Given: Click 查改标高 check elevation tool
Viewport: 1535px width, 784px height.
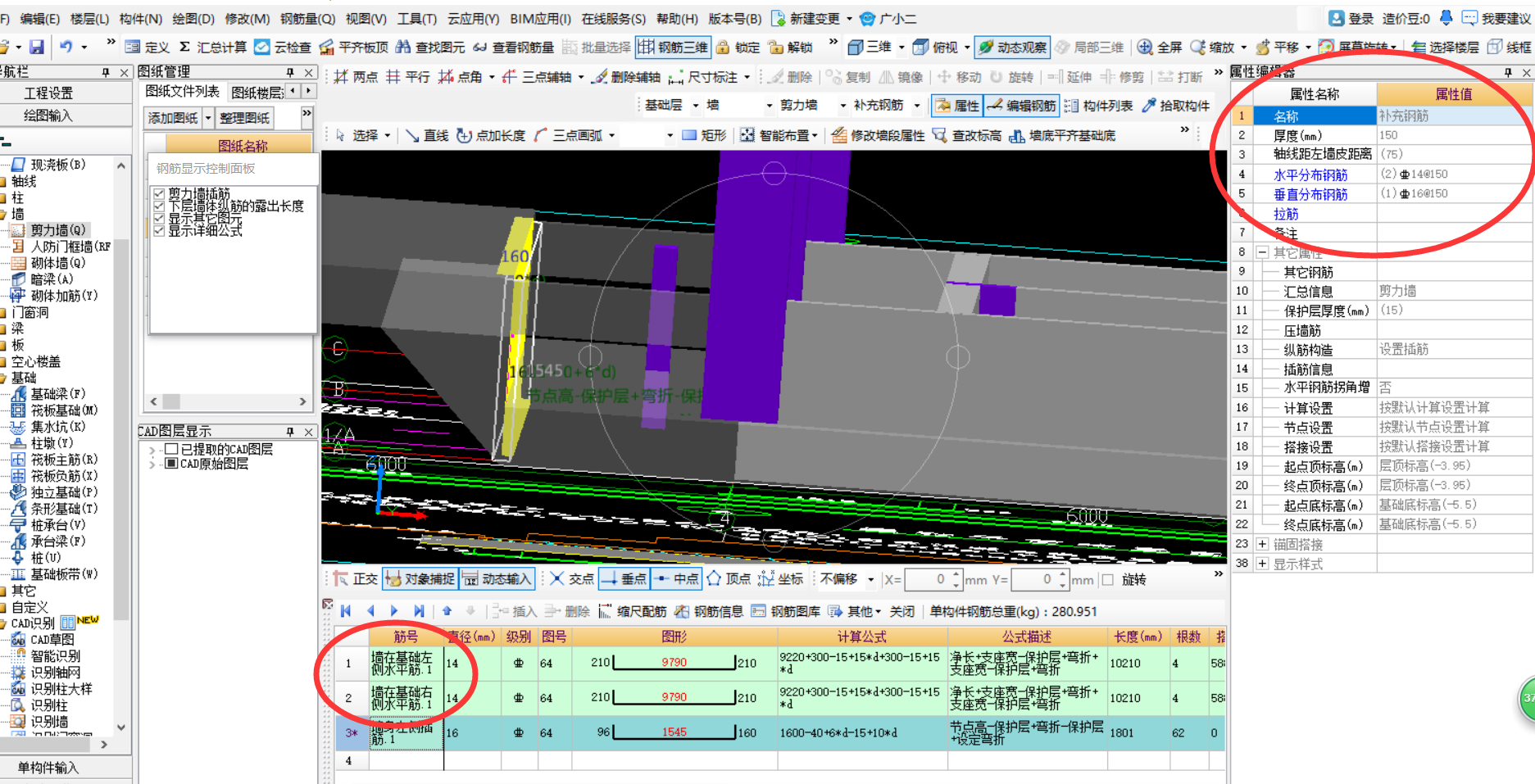Looking at the screenshot, I should tap(967, 135).
